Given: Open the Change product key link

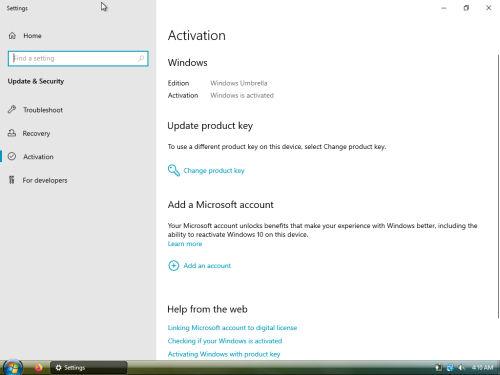Looking at the screenshot, I should (x=214, y=170).
